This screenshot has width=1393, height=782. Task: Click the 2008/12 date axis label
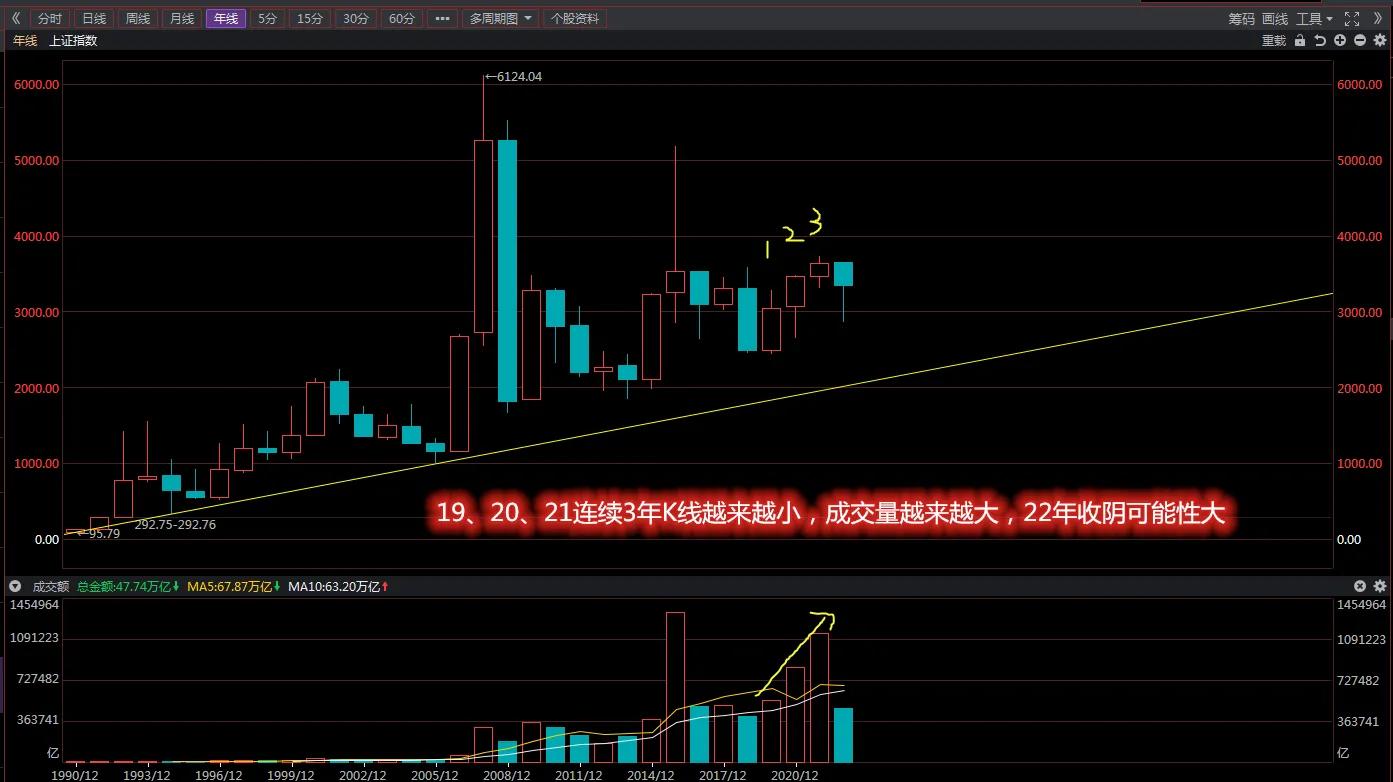click(507, 774)
